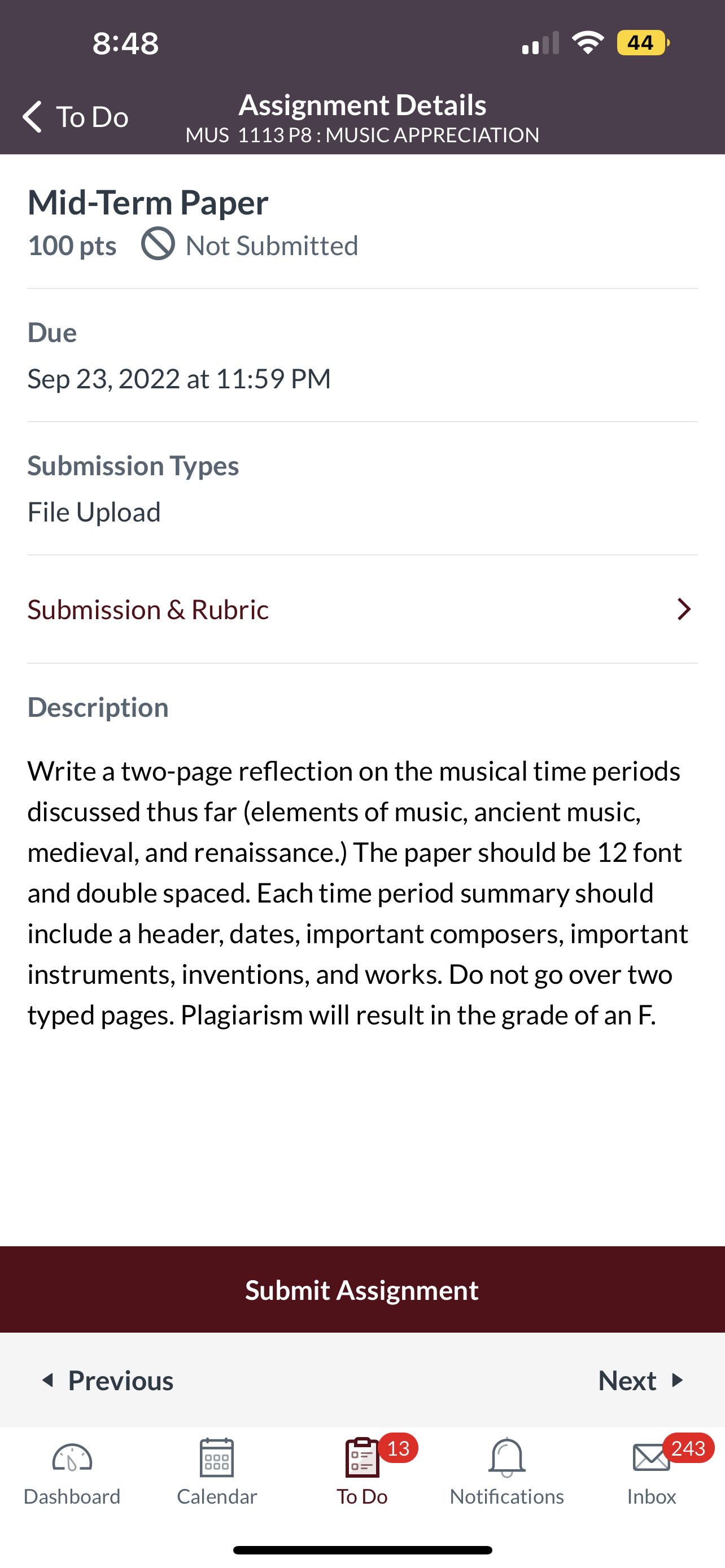
Task: Tap the back chevron arrow icon
Action: 32,116
